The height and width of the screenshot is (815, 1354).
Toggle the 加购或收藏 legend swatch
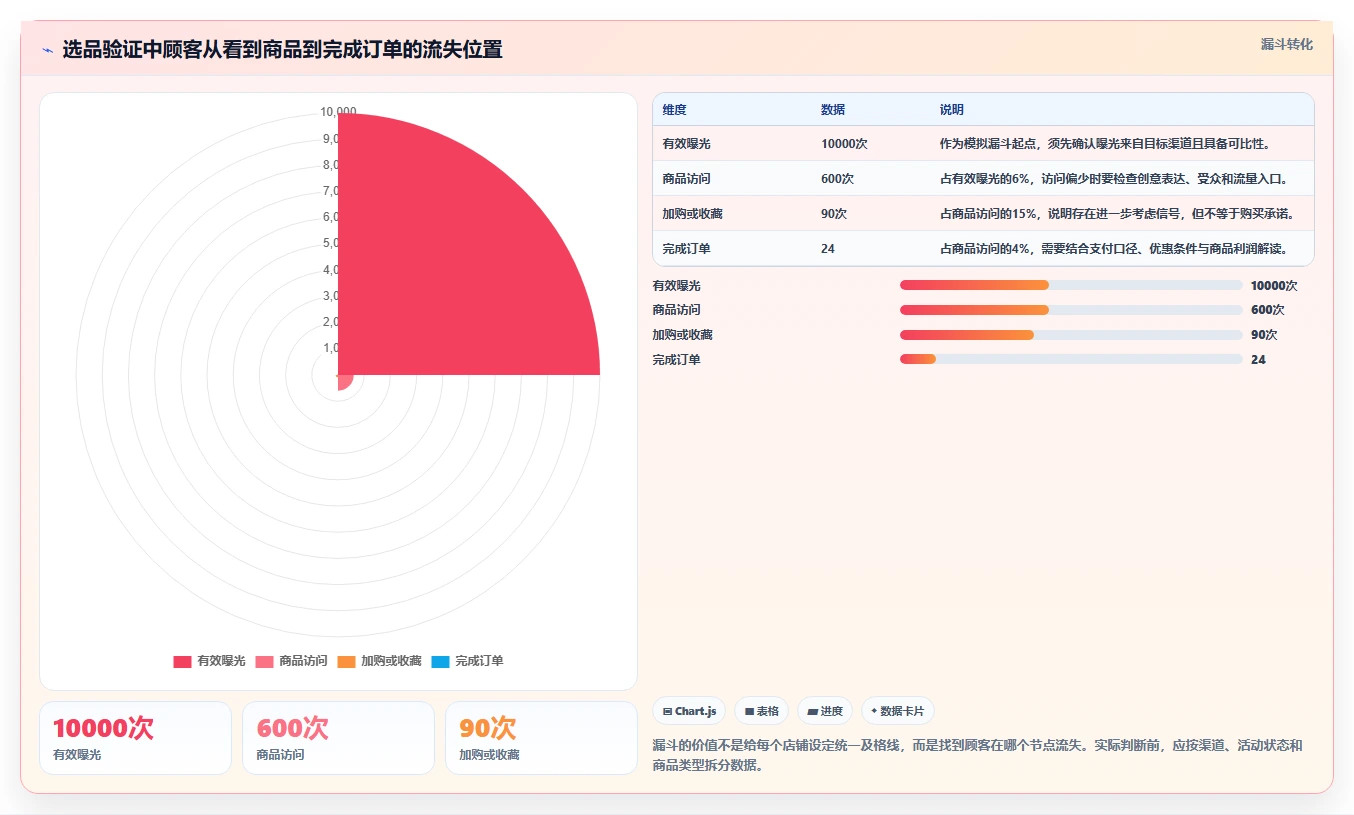[x=346, y=661]
